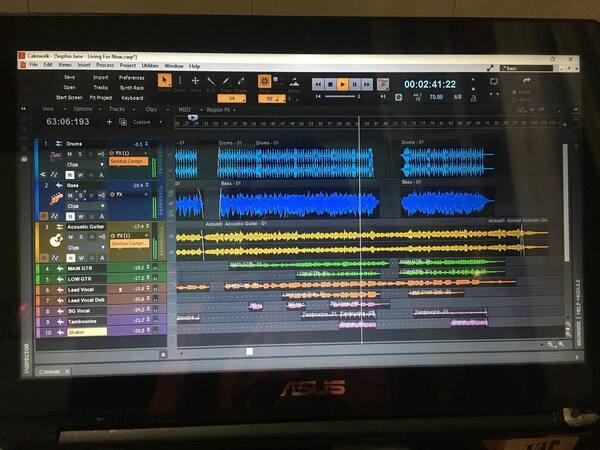The image size is (600, 450).
Task: Click the Preferences button
Action: click(132, 78)
